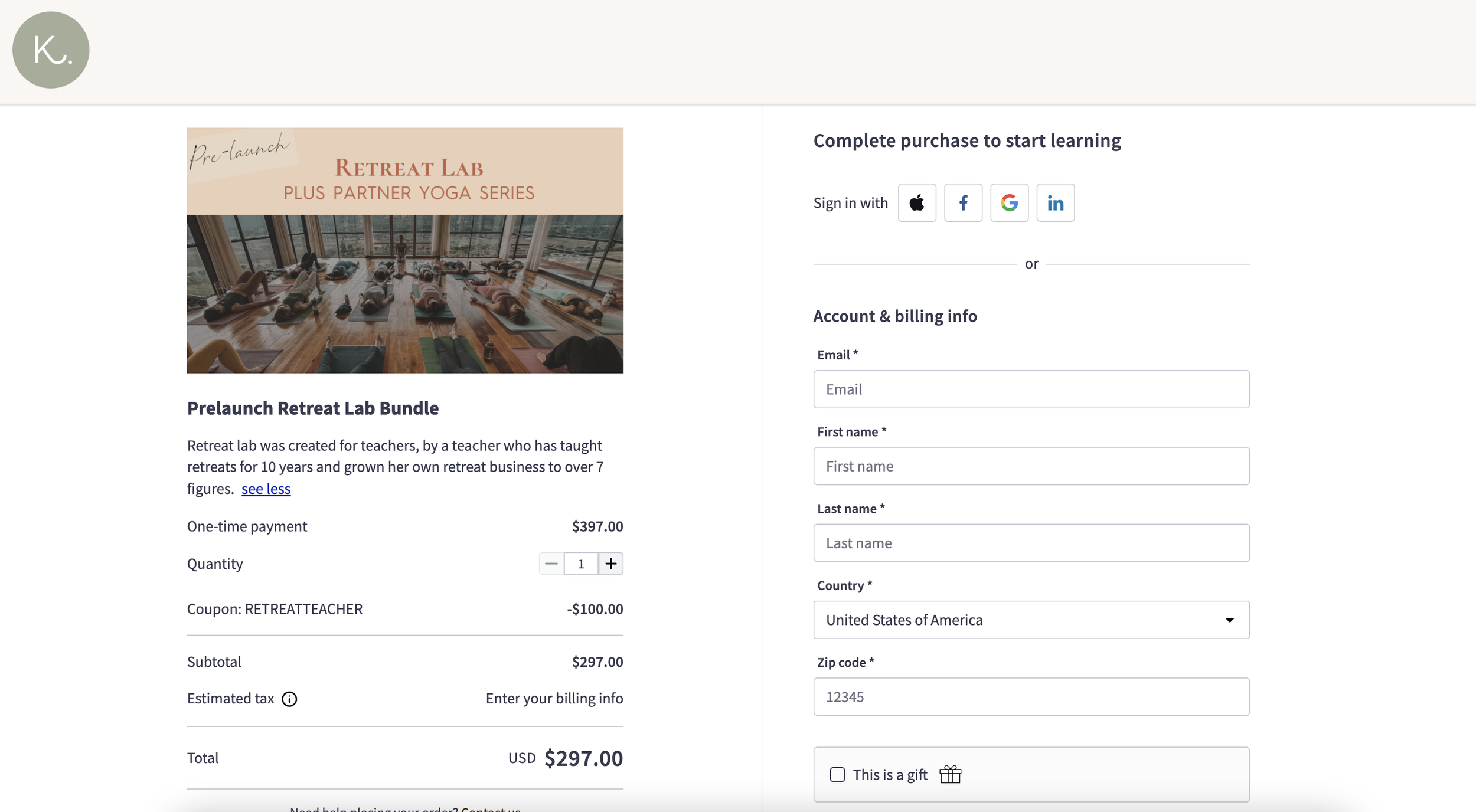Viewport: 1476px width, 812px height.
Task: Sign in with Apple
Action: coord(917,203)
